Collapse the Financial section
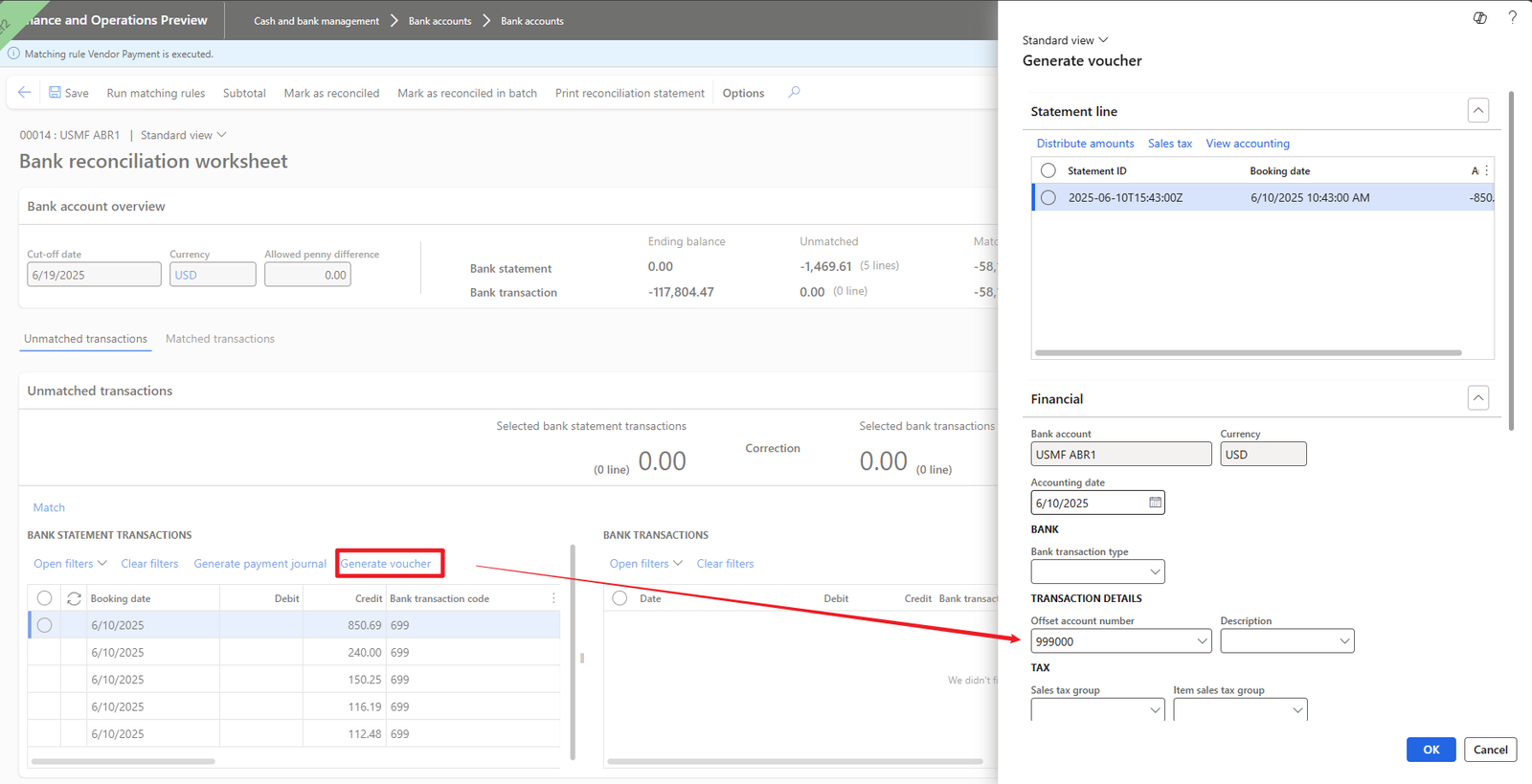The height and width of the screenshot is (784, 1532). [1478, 398]
